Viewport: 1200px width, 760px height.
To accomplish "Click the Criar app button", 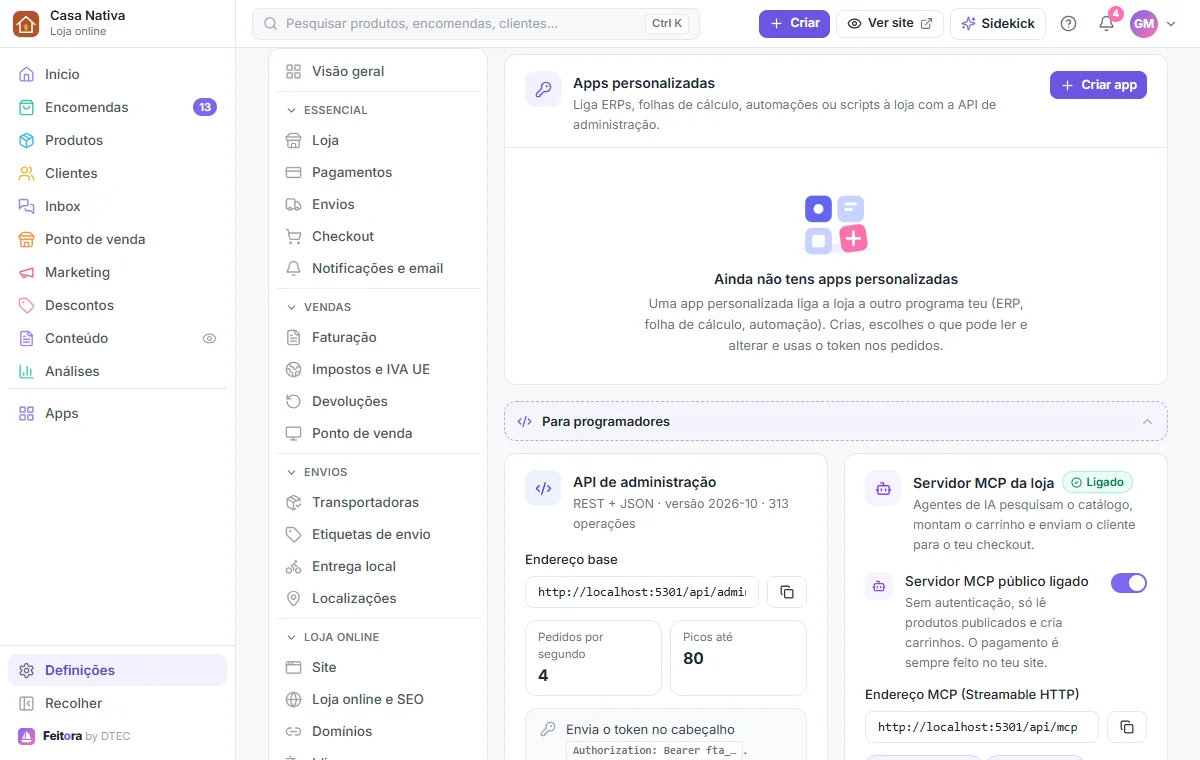I will [1098, 85].
